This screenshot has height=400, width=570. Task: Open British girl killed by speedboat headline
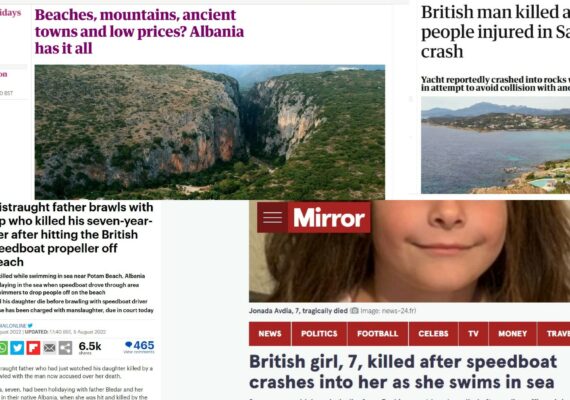coord(403,372)
